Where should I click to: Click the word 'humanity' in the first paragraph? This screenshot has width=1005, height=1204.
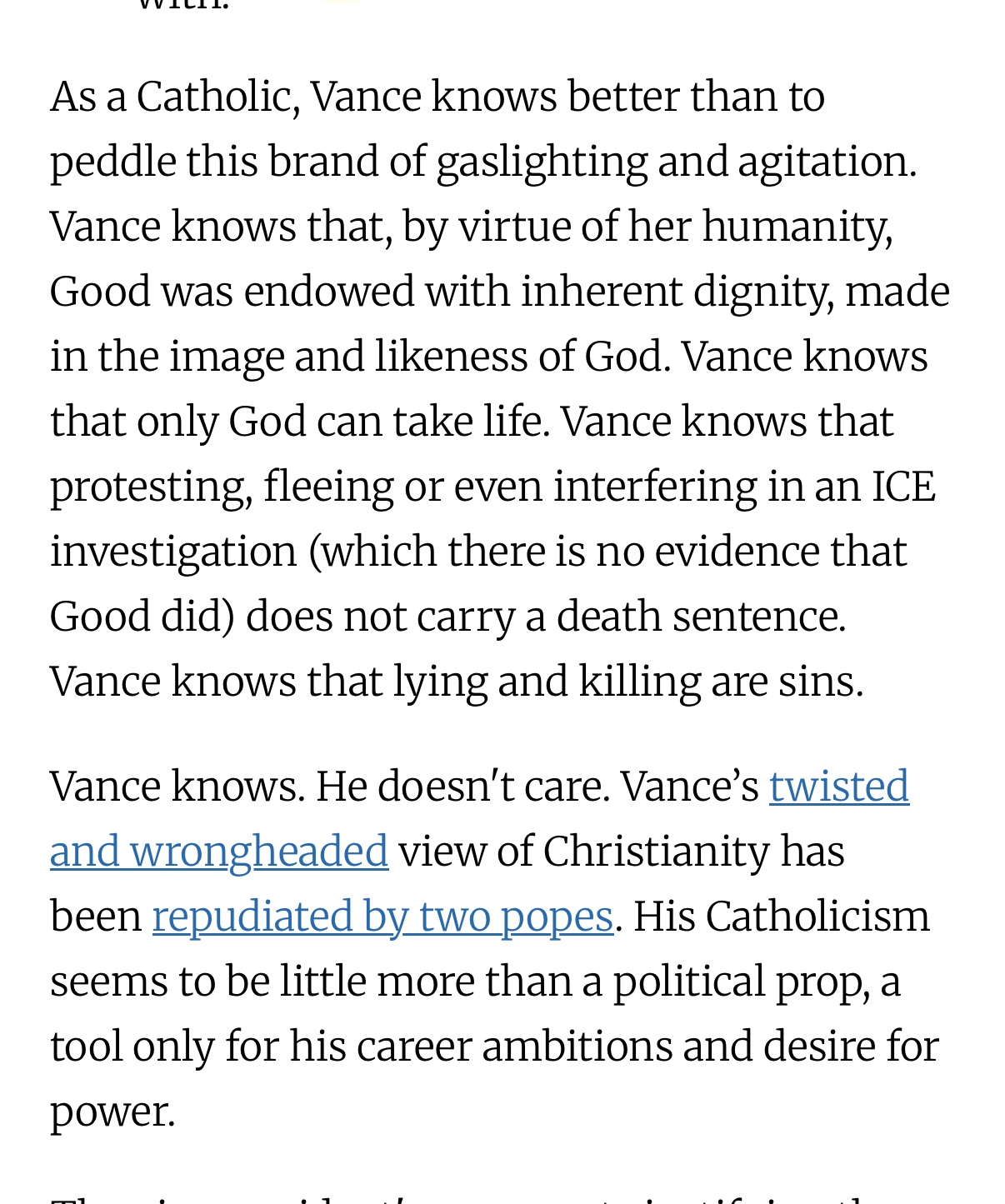797,227
